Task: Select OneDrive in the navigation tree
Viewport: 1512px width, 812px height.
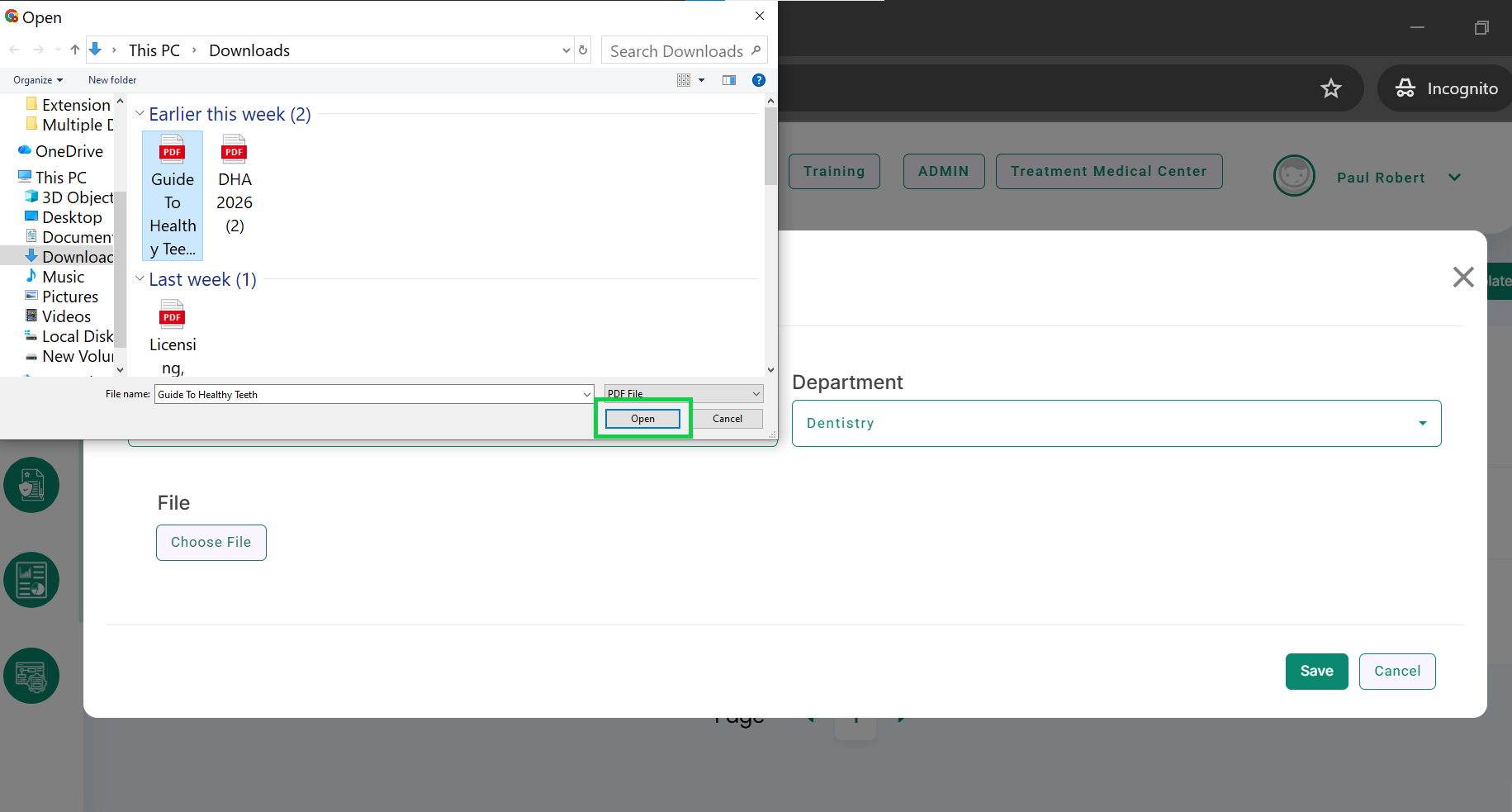Action: coord(69,151)
